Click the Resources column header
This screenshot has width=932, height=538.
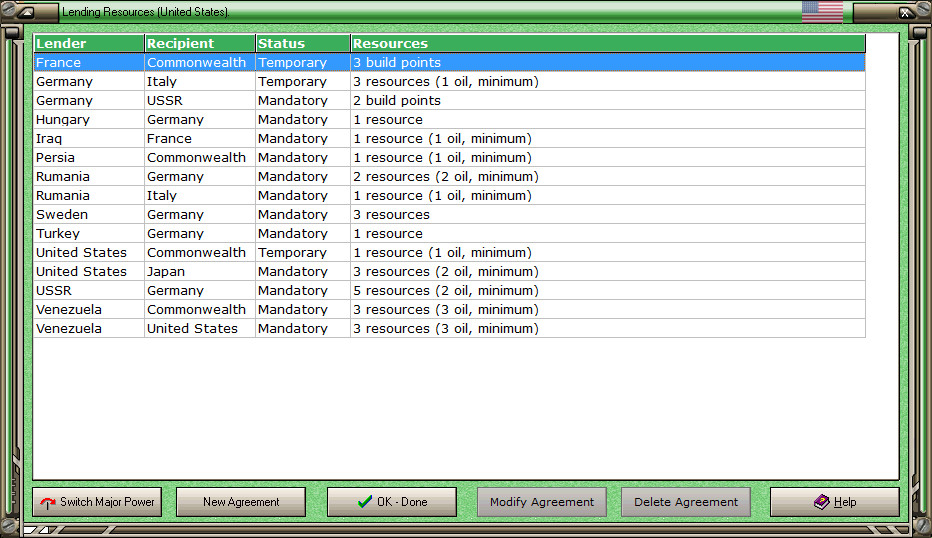(608, 43)
